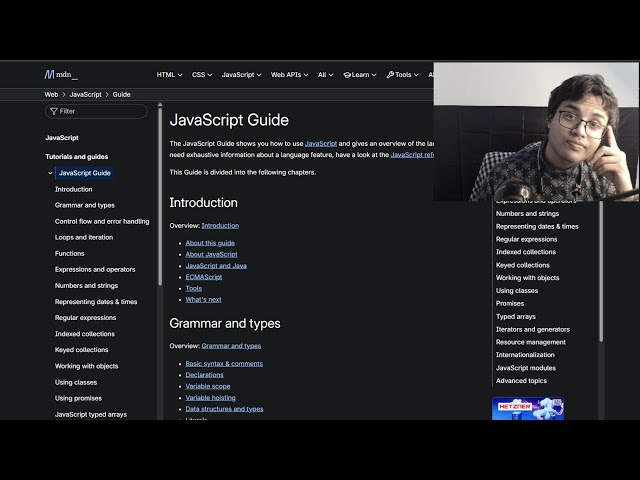This screenshot has width=640, height=480.
Task: Jump to Resource management in TOC
Action: tap(531, 342)
